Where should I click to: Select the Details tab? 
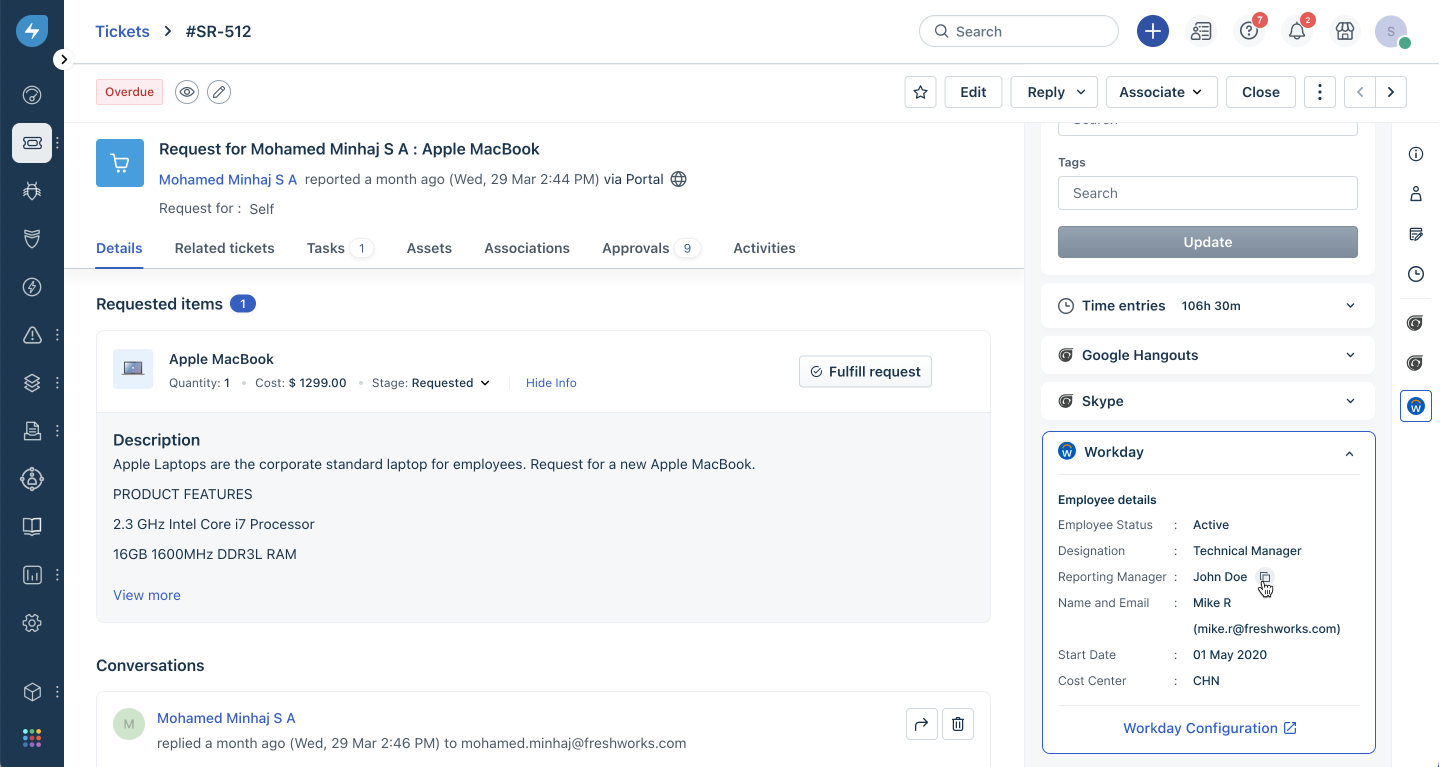119,248
